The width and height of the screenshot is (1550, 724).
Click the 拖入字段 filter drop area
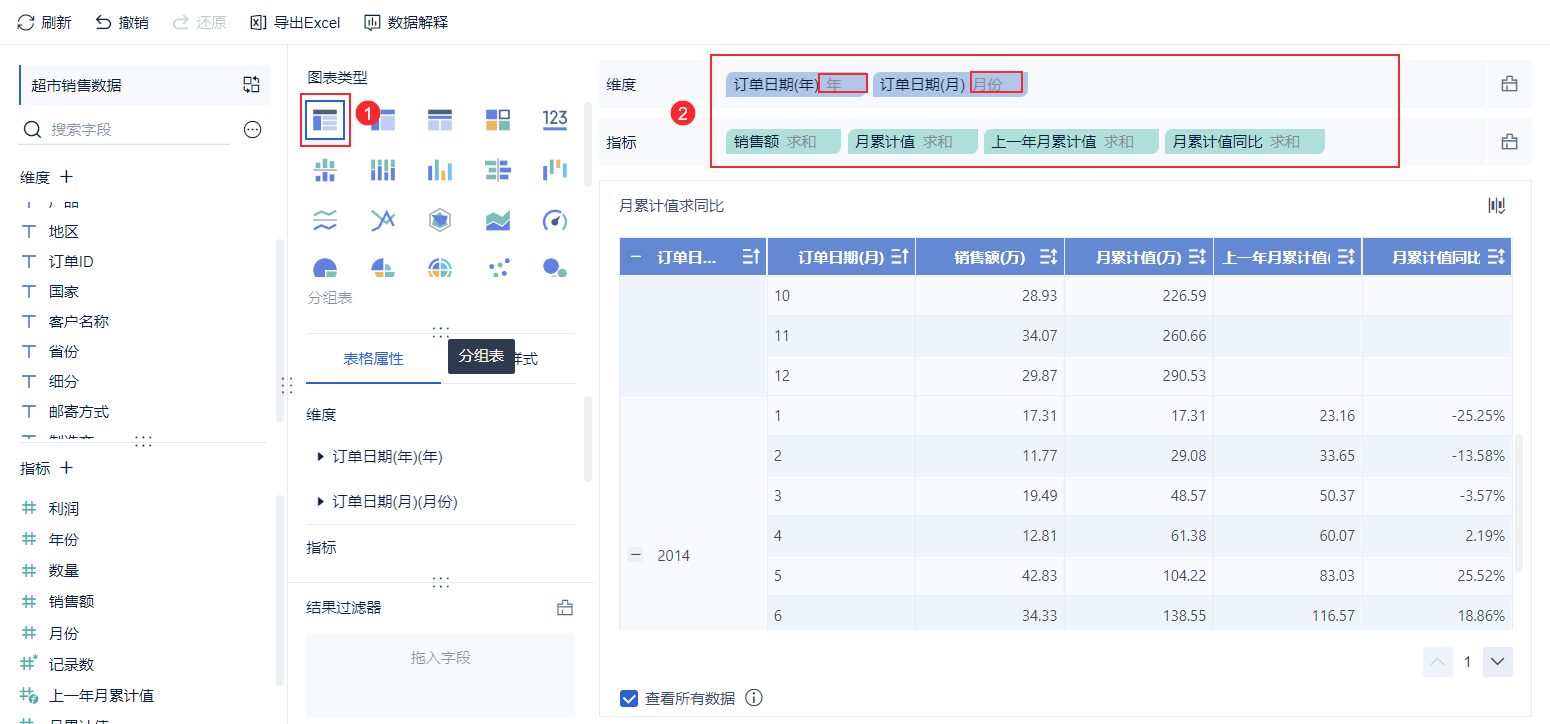click(440, 674)
